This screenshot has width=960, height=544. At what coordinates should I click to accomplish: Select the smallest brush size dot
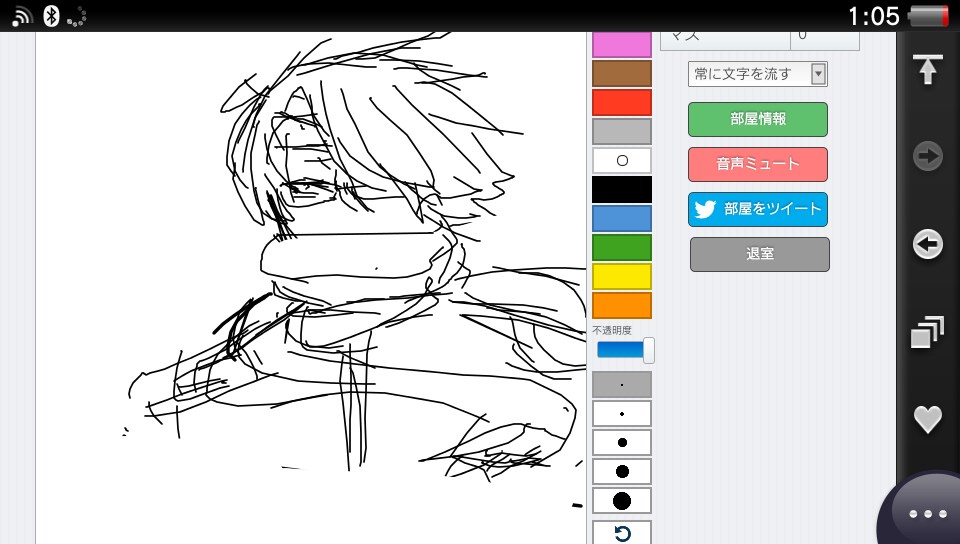(x=622, y=385)
